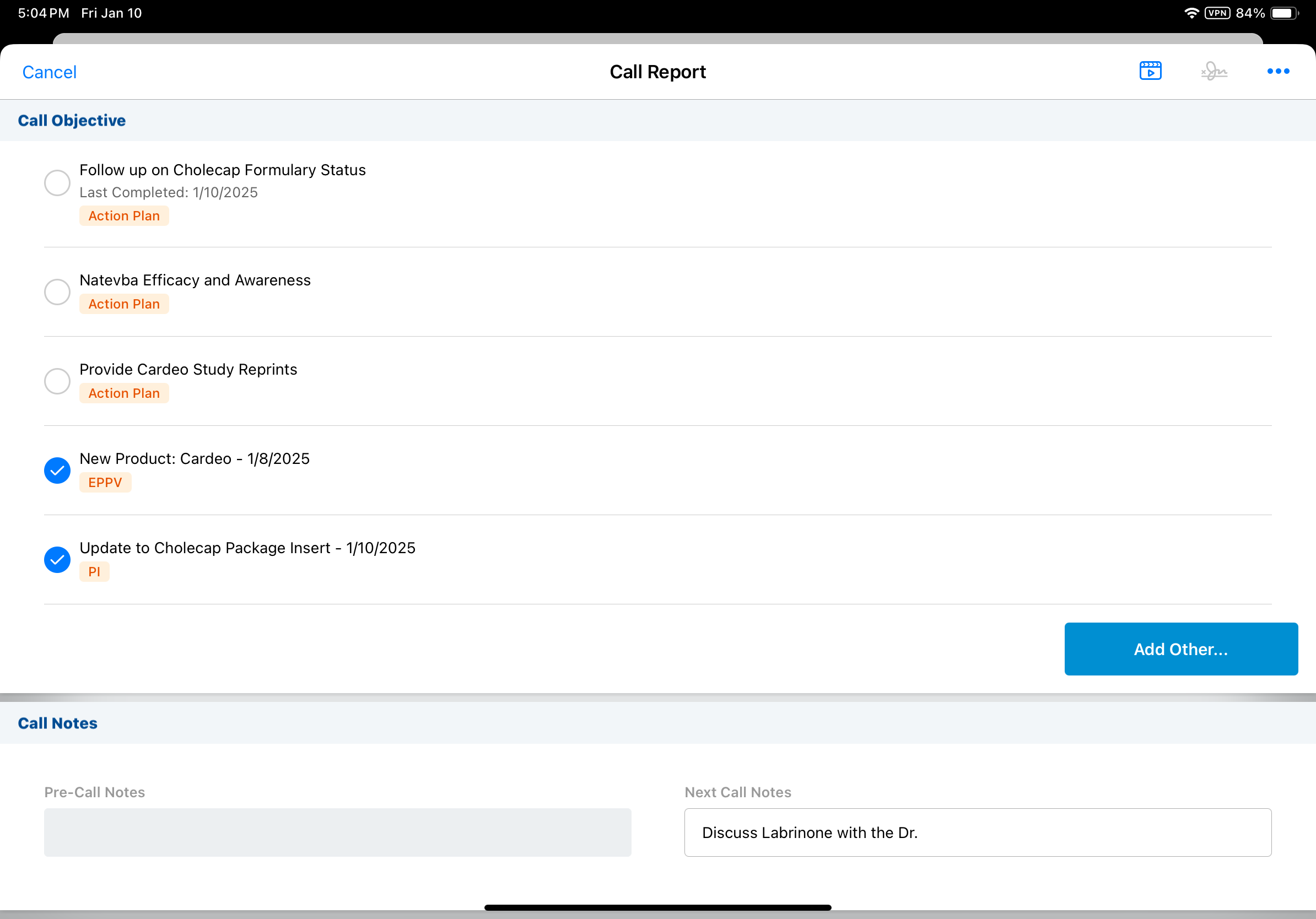
Task: Tap the Call Objective section header
Action: [72, 120]
